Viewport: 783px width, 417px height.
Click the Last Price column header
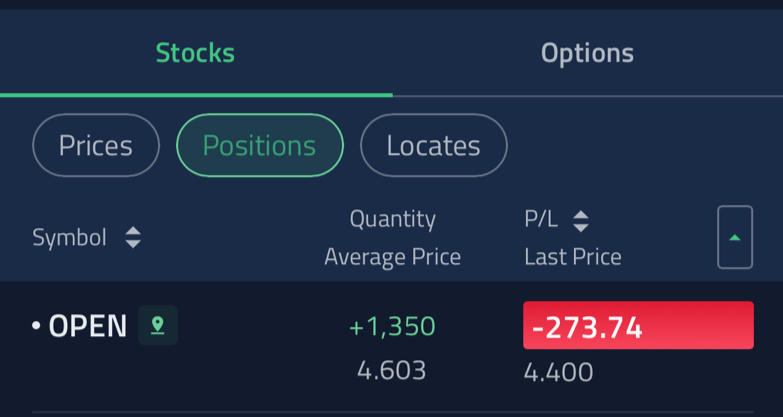pos(573,257)
